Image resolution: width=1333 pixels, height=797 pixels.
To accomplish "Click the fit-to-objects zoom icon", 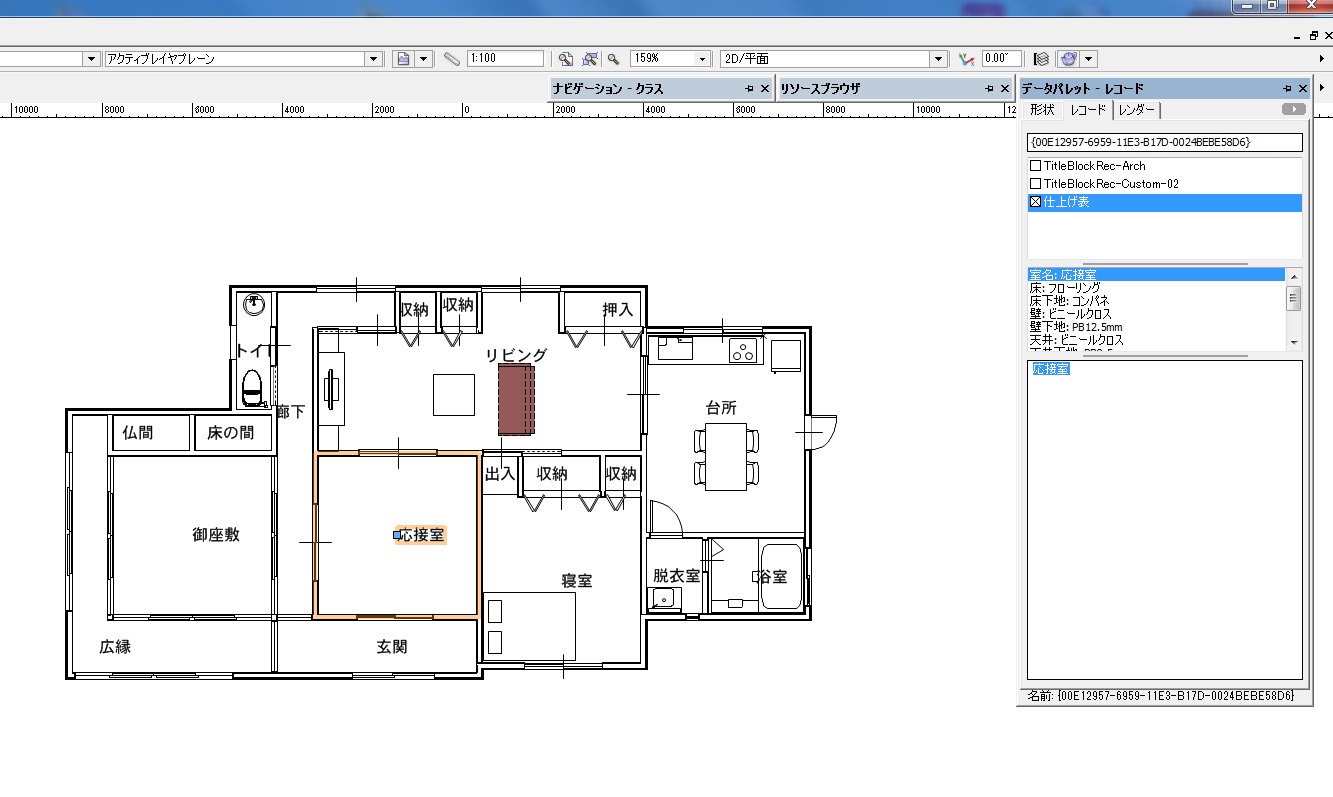I will point(590,59).
